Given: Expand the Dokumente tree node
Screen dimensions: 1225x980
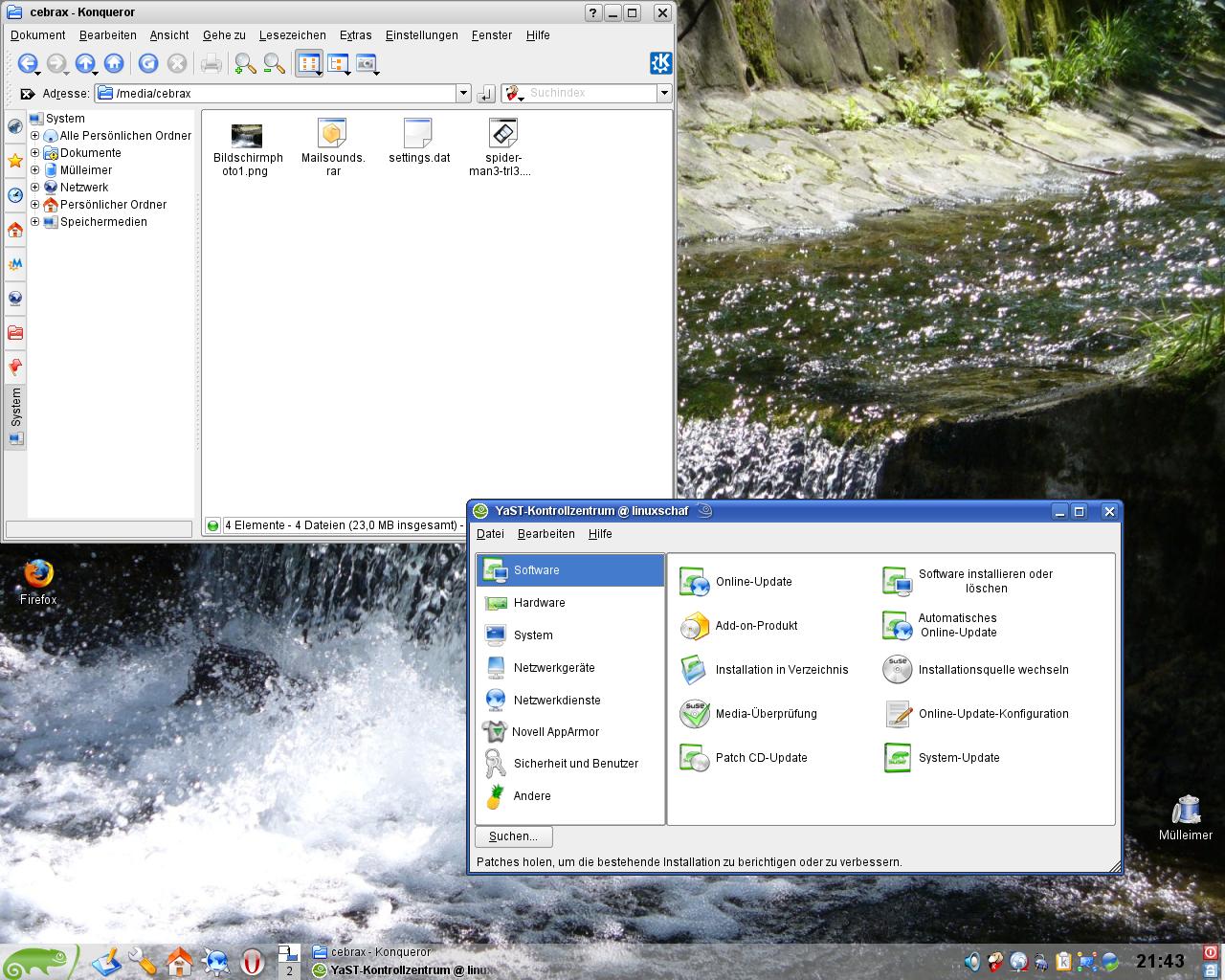Looking at the screenshot, I should pyautogui.click(x=34, y=153).
